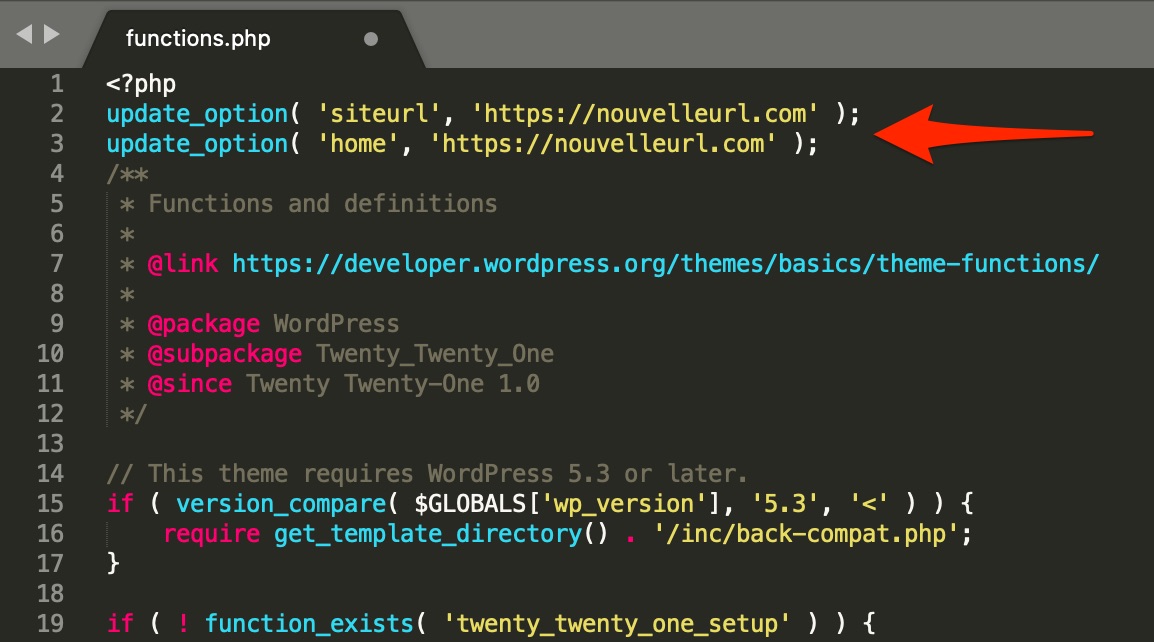Click line number 1 in the gutter

tap(57, 84)
